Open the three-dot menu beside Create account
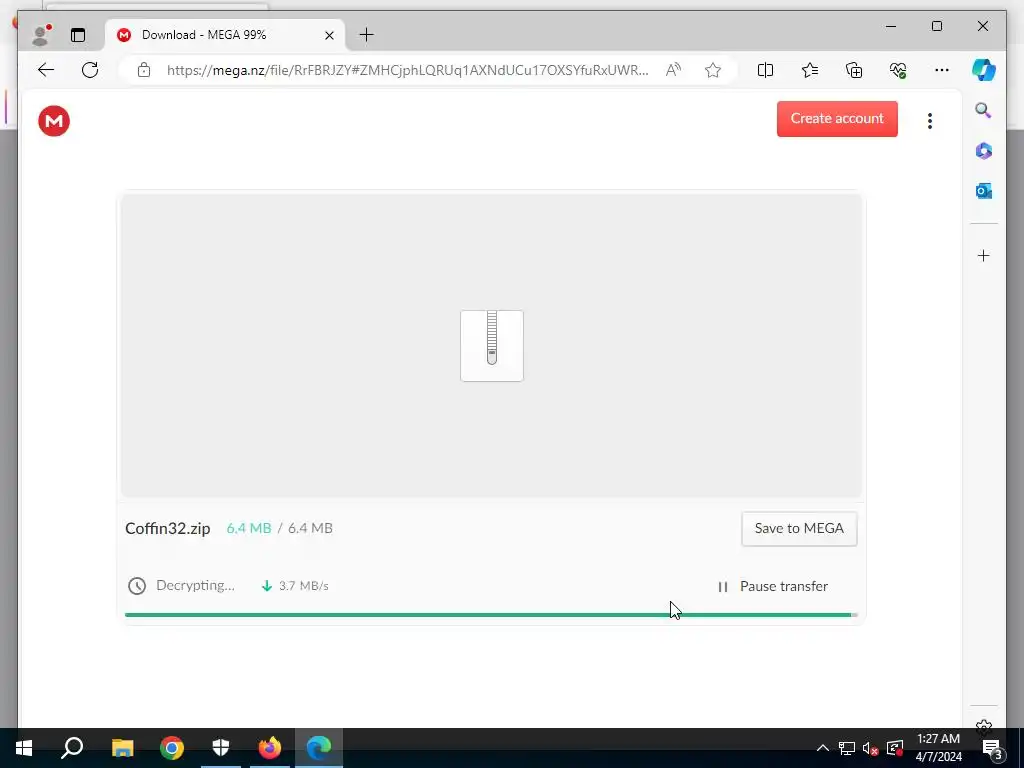The width and height of the screenshot is (1024, 768). click(929, 121)
